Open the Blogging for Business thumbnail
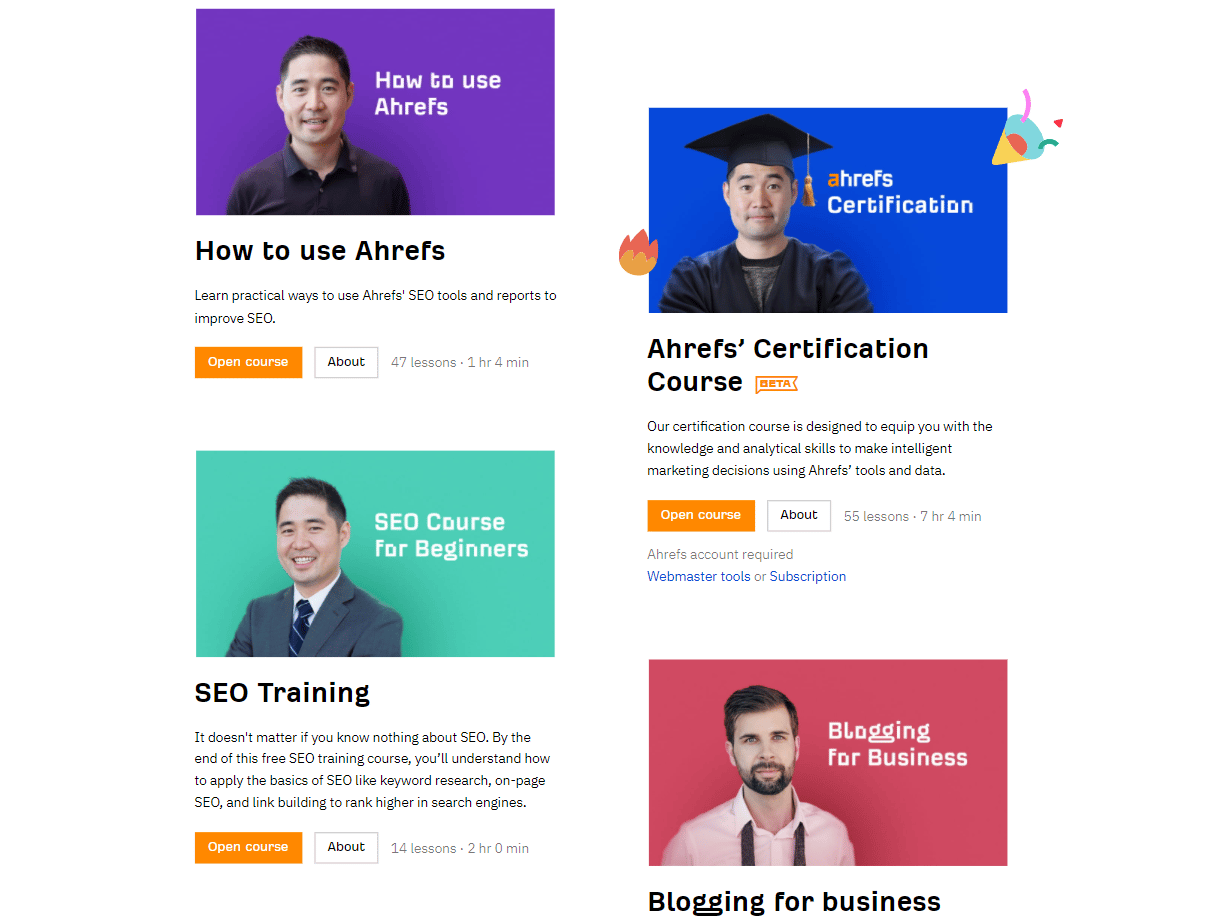 (828, 762)
